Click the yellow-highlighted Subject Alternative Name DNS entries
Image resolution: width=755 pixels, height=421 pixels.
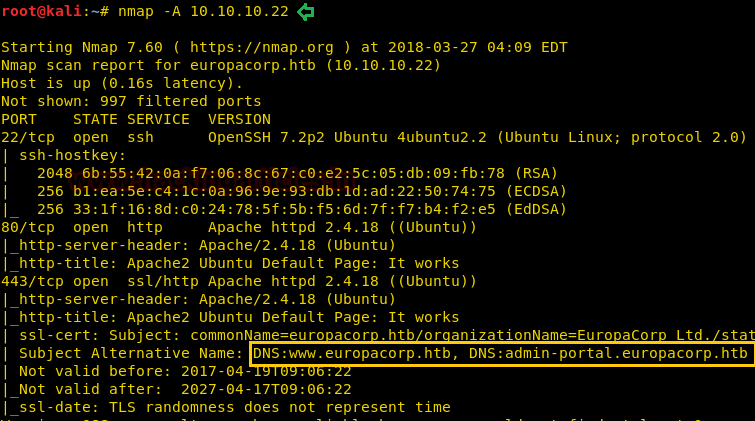point(500,353)
